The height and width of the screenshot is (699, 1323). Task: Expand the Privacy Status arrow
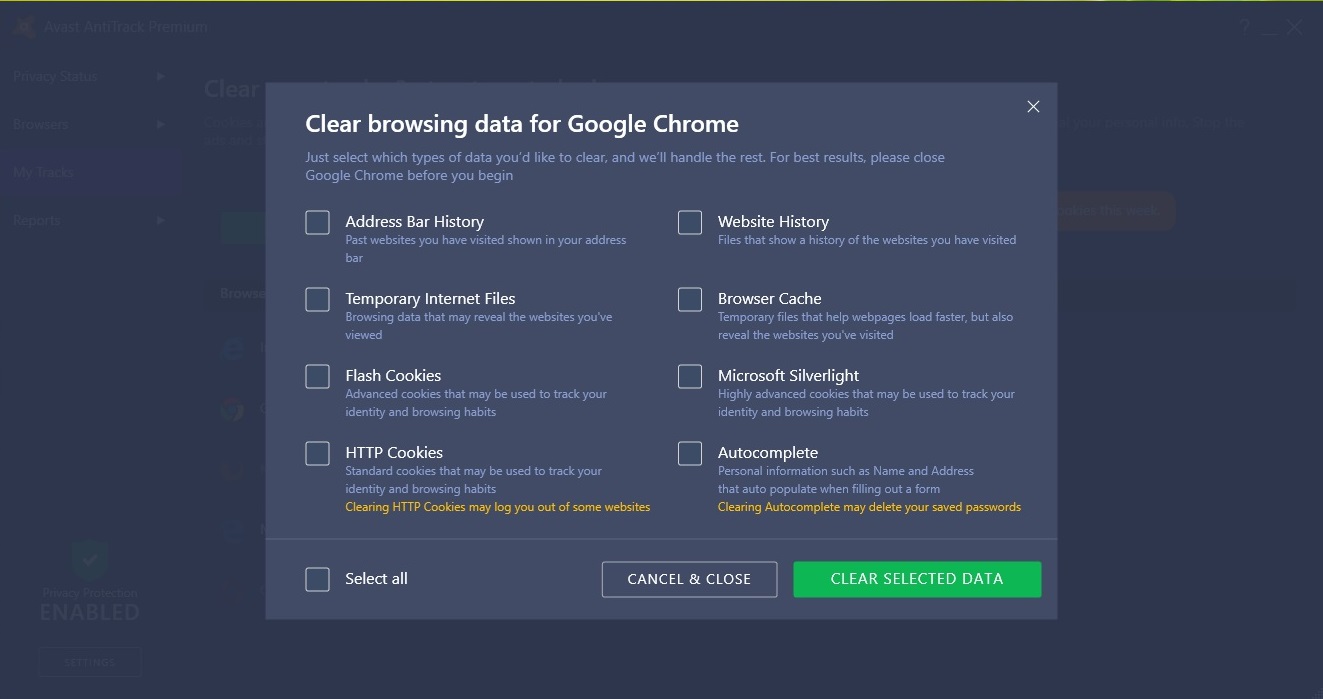(161, 76)
